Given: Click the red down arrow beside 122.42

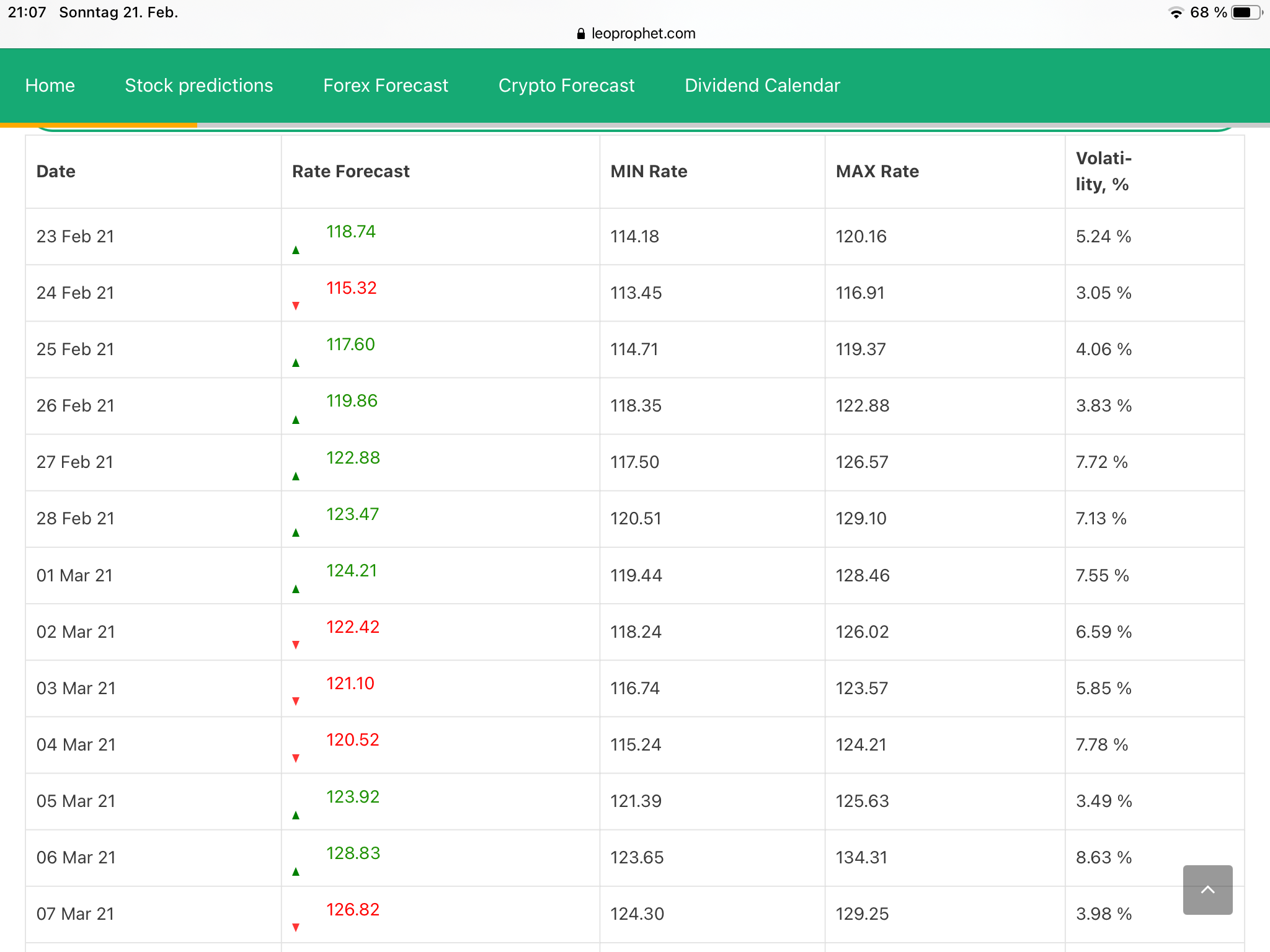Looking at the screenshot, I should (x=296, y=645).
